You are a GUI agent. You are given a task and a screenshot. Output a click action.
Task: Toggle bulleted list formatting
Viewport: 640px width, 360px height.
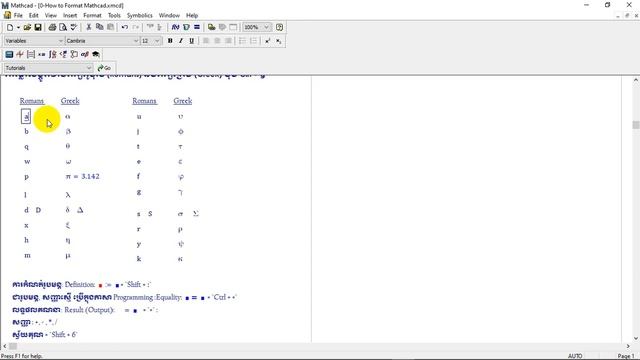pyautogui.click(x=242, y=41)
